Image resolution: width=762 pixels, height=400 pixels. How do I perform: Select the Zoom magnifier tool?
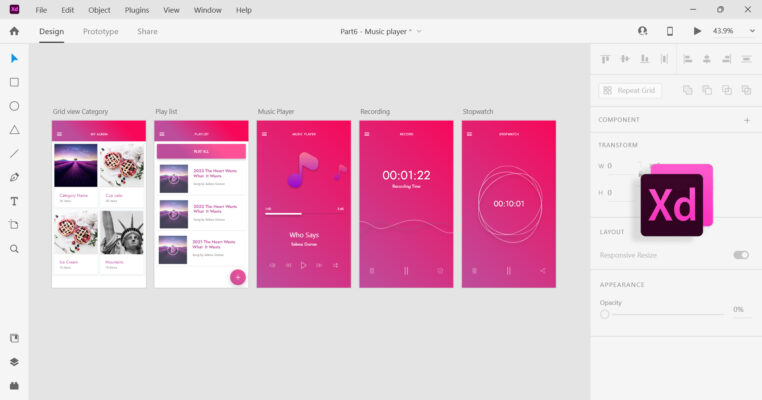pos(14,249)
